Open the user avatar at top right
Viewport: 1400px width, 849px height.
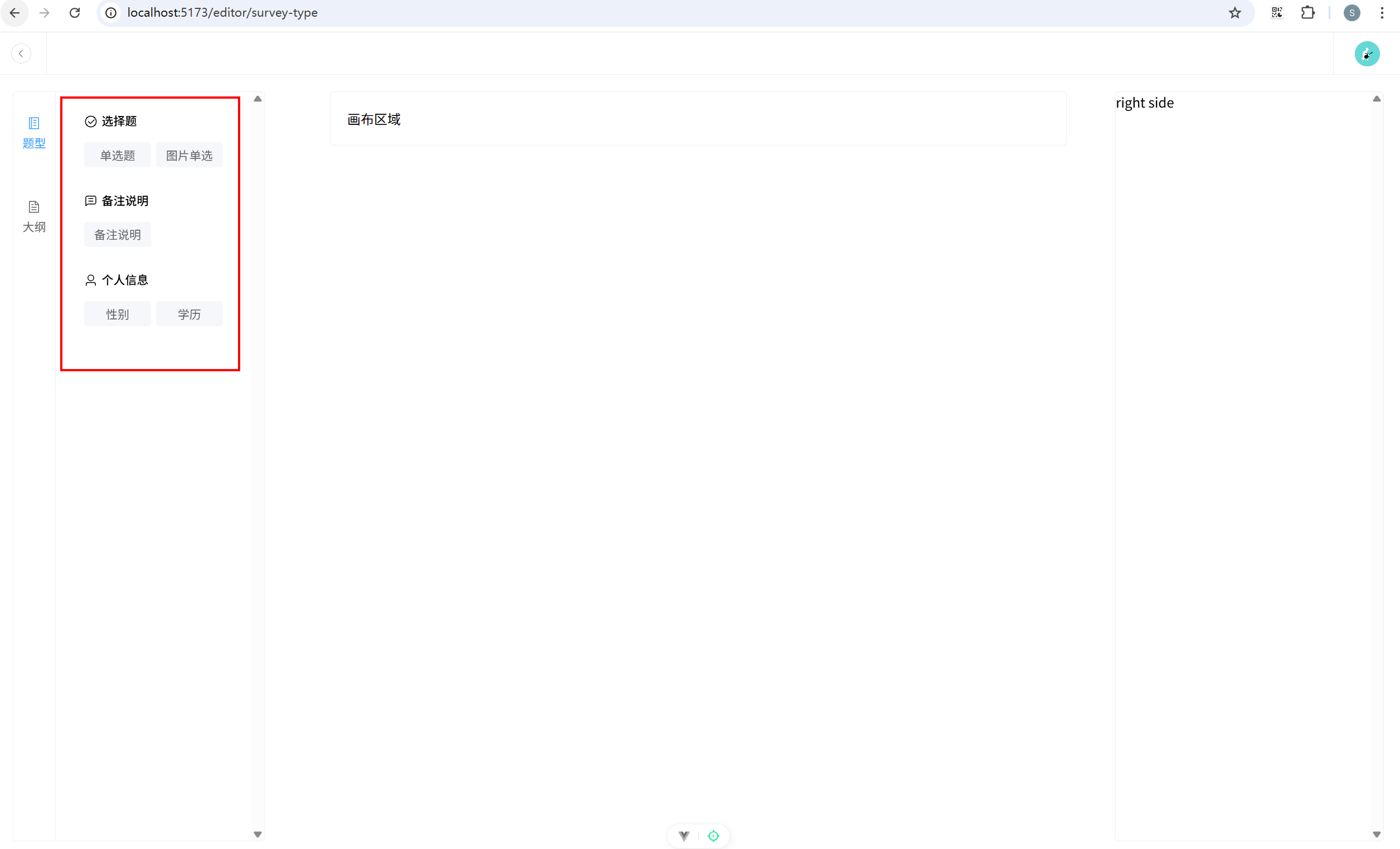1367,54
